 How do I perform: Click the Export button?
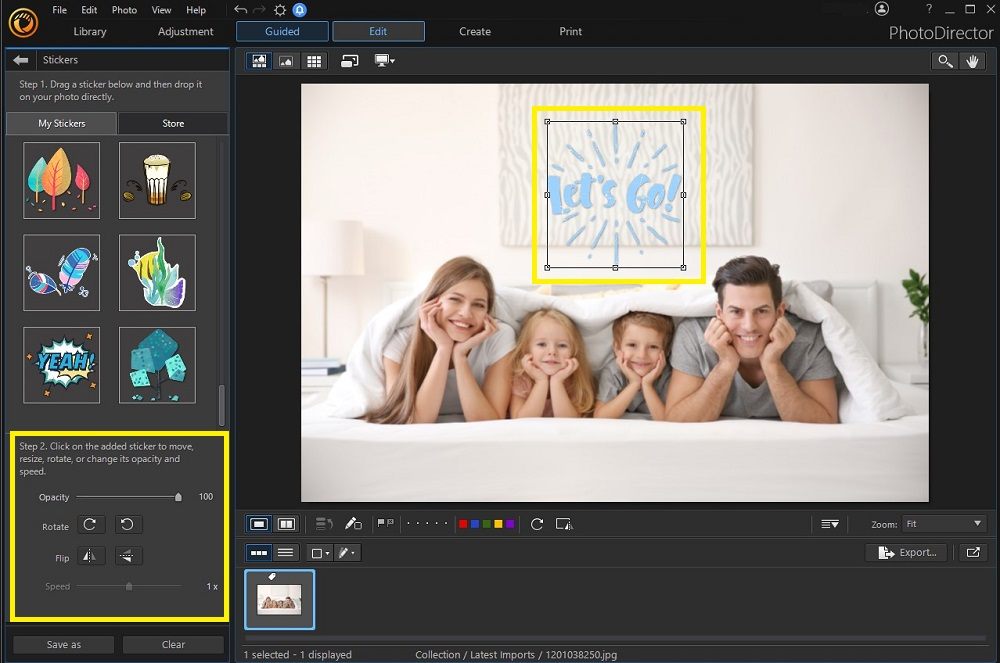point(905,552)
